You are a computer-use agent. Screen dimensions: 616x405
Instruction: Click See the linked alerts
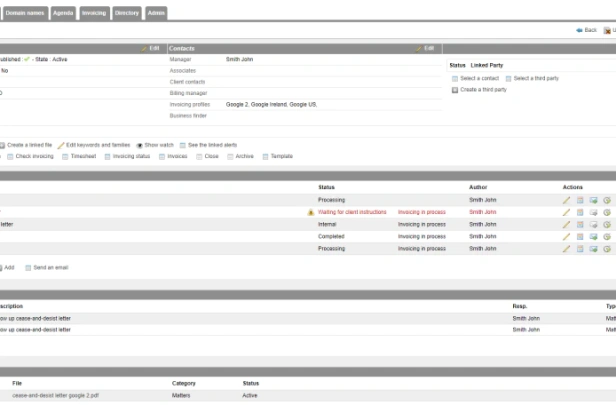coord(213,145)
